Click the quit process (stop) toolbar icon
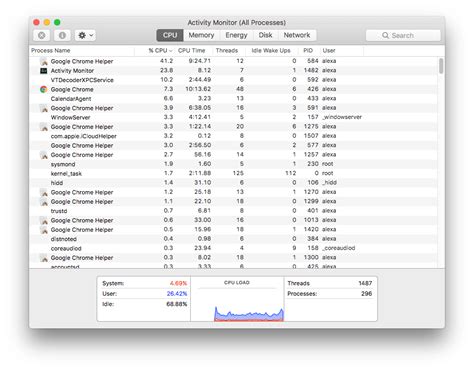474x370 pixels. tap(42, 35)
